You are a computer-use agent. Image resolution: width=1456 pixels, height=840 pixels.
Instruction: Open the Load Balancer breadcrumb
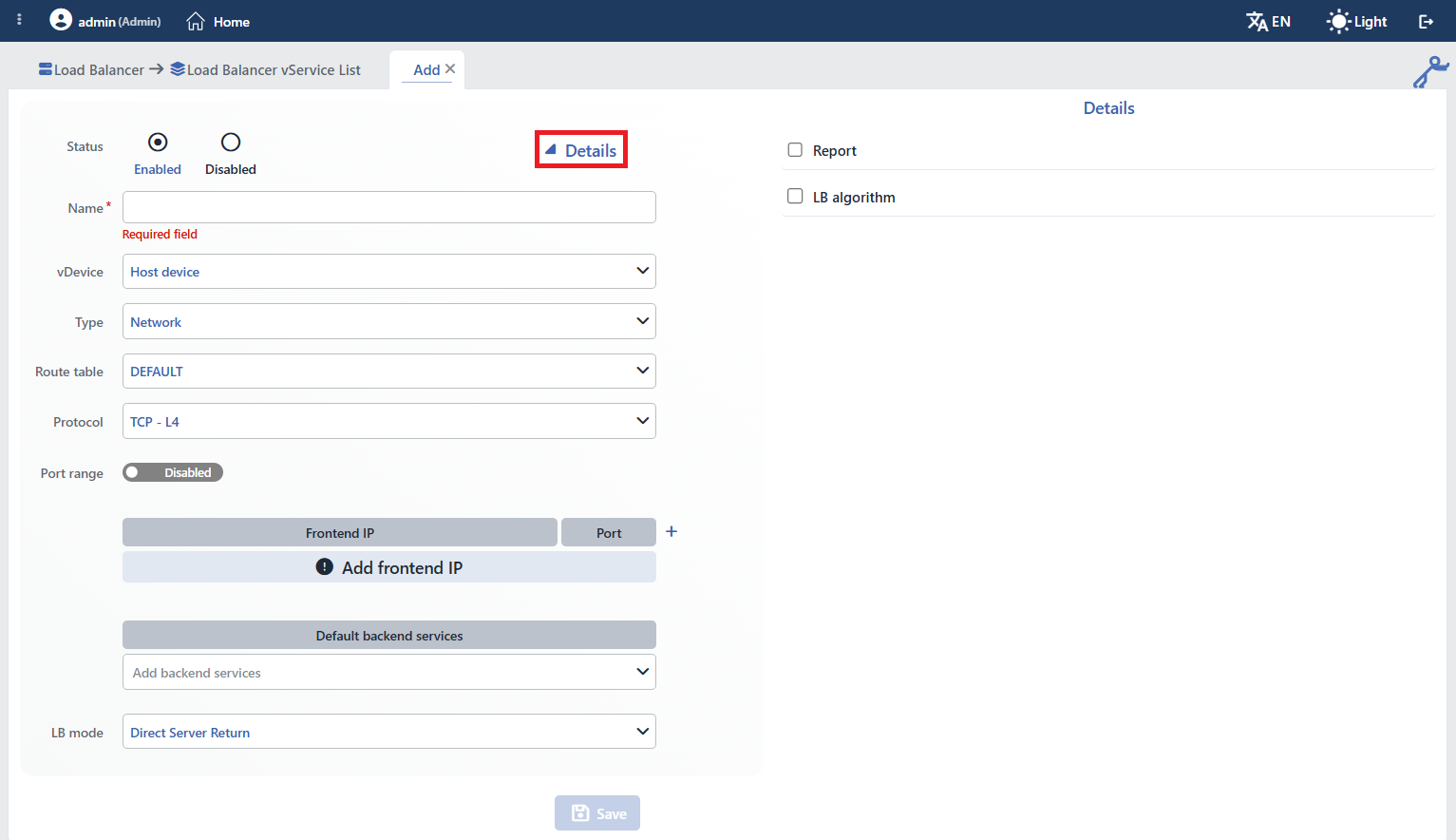click(91, 69)
